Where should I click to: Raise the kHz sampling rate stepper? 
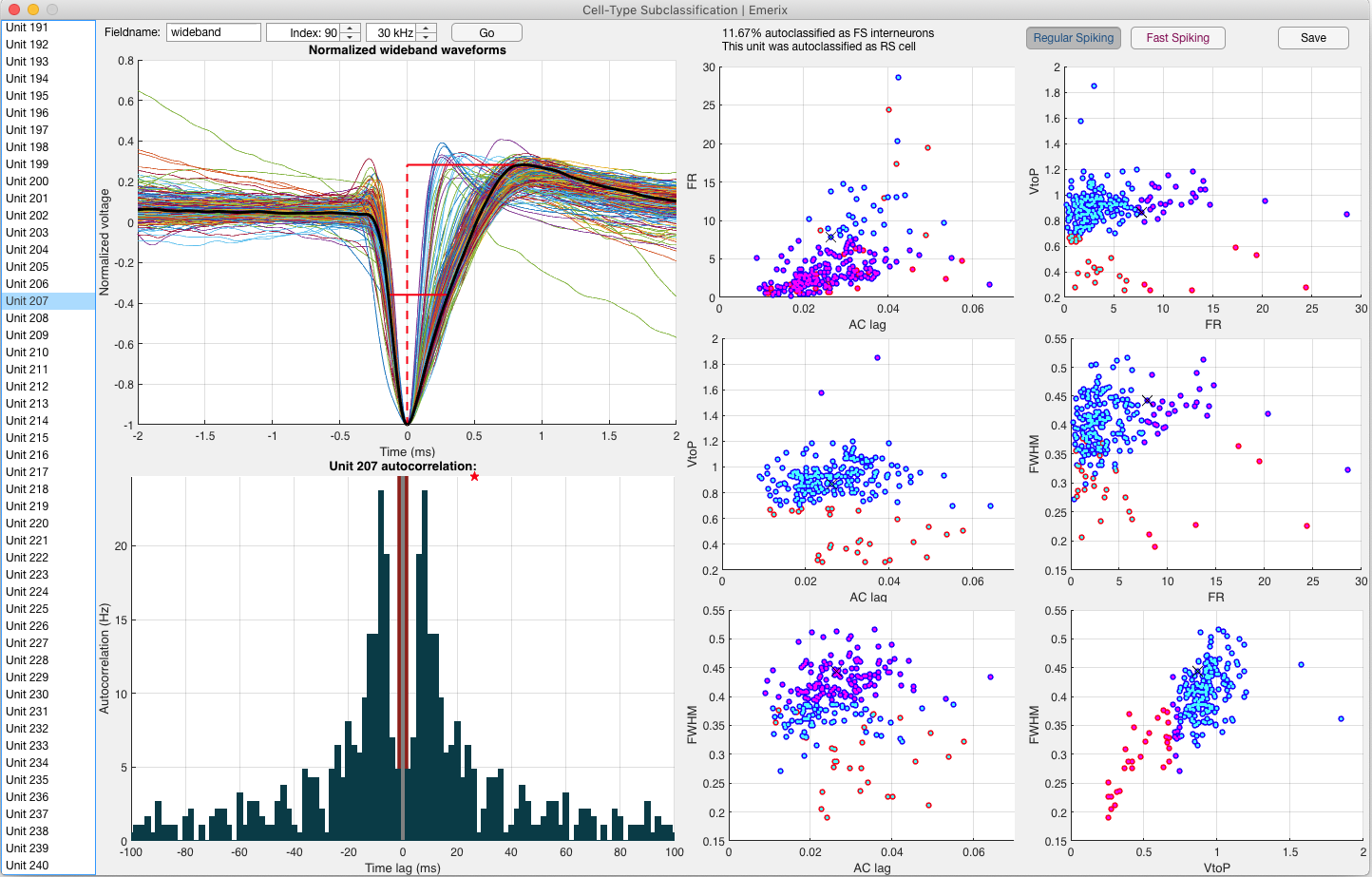click(427, 28)
